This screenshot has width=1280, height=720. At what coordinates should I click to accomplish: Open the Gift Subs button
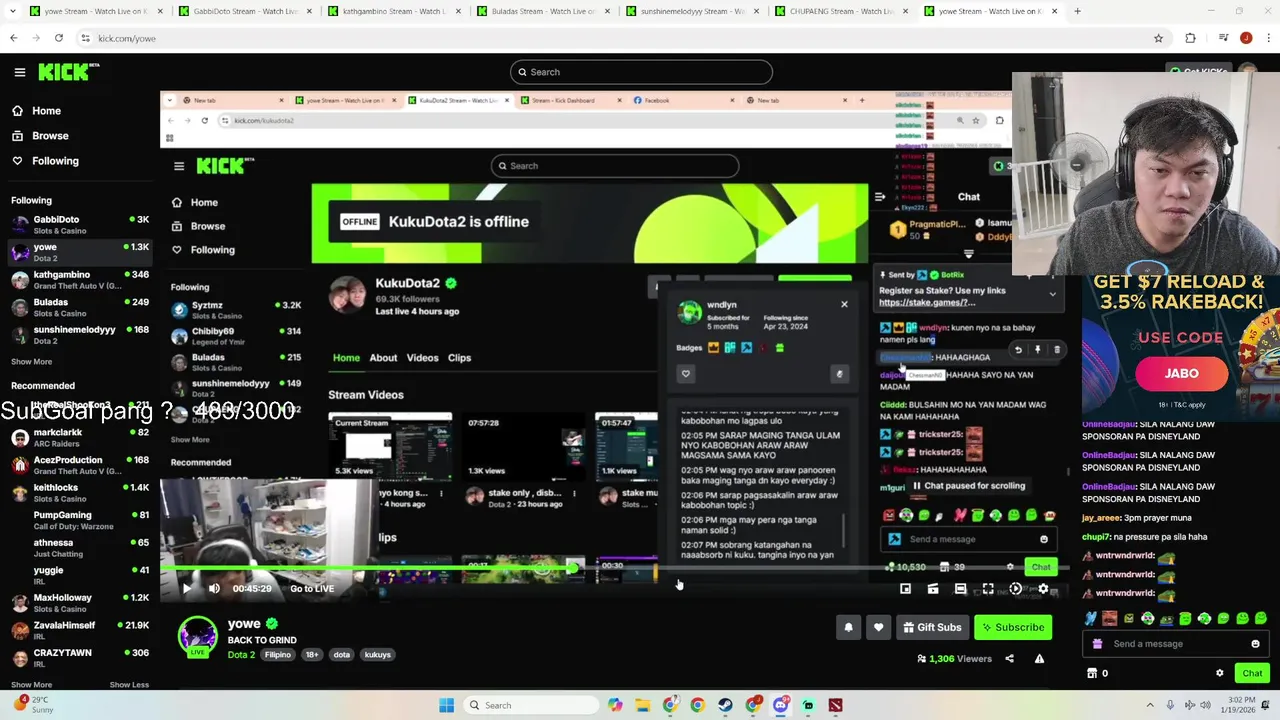point(932,627)
